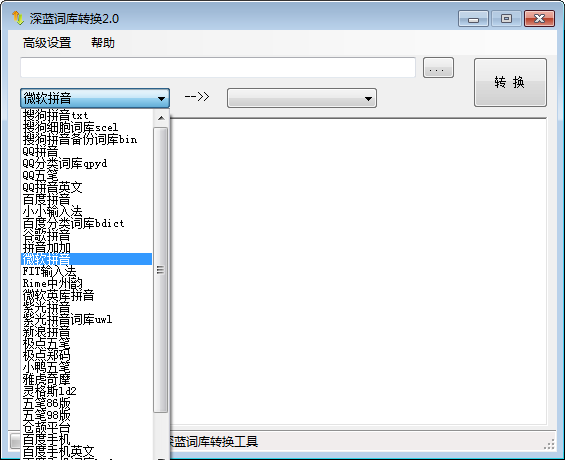Choose 谷歌拼音 in the list
This screenshot has width=565, height=460.
[86, 235]
